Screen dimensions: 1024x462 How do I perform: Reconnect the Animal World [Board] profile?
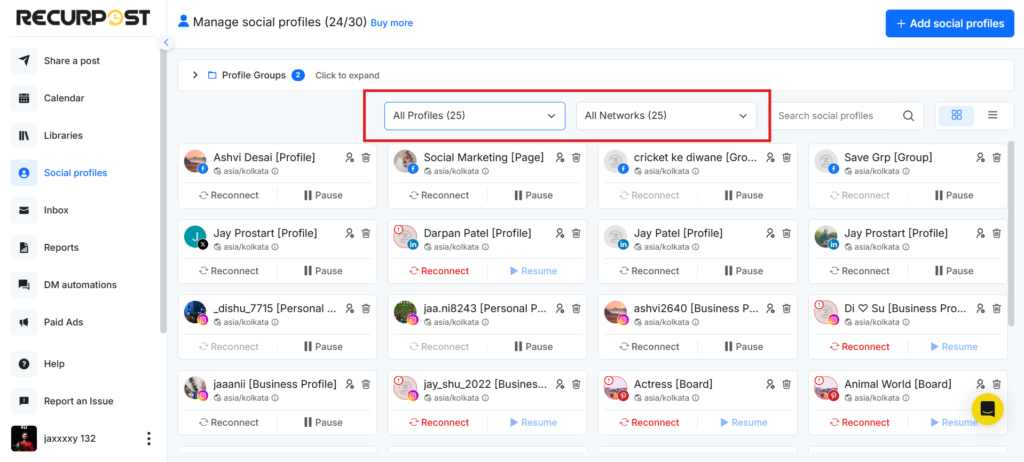859,423
